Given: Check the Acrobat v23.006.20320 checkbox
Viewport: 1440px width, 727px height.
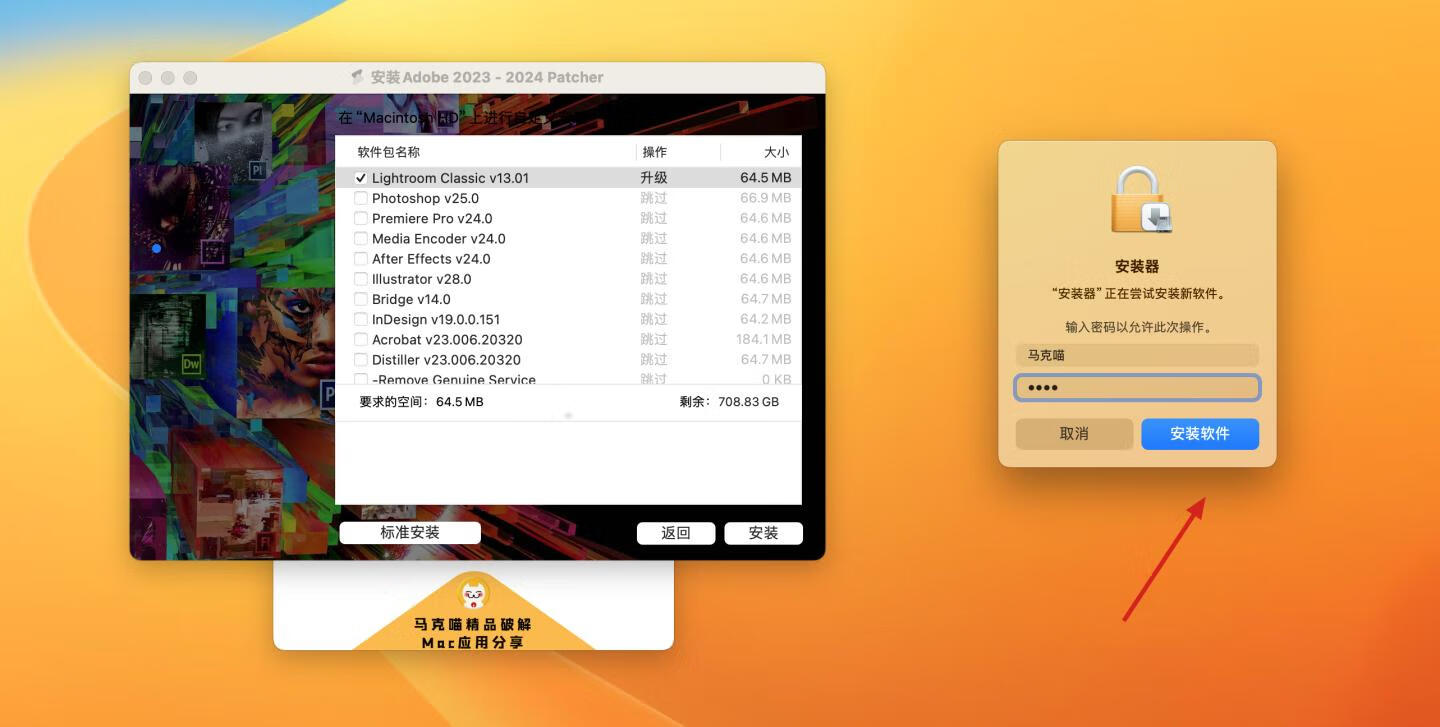Looking at the screenshot, I should [x=361, y=339].
